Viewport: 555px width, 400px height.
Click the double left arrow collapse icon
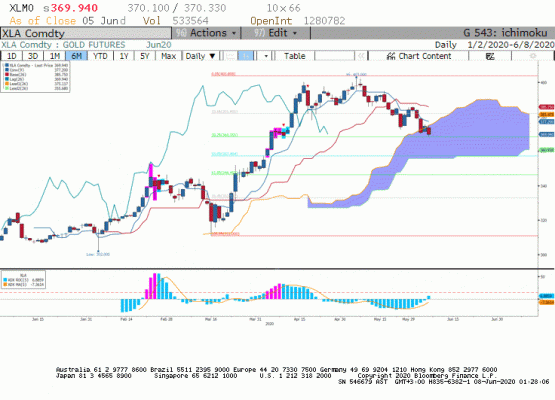tap(361, 56)
